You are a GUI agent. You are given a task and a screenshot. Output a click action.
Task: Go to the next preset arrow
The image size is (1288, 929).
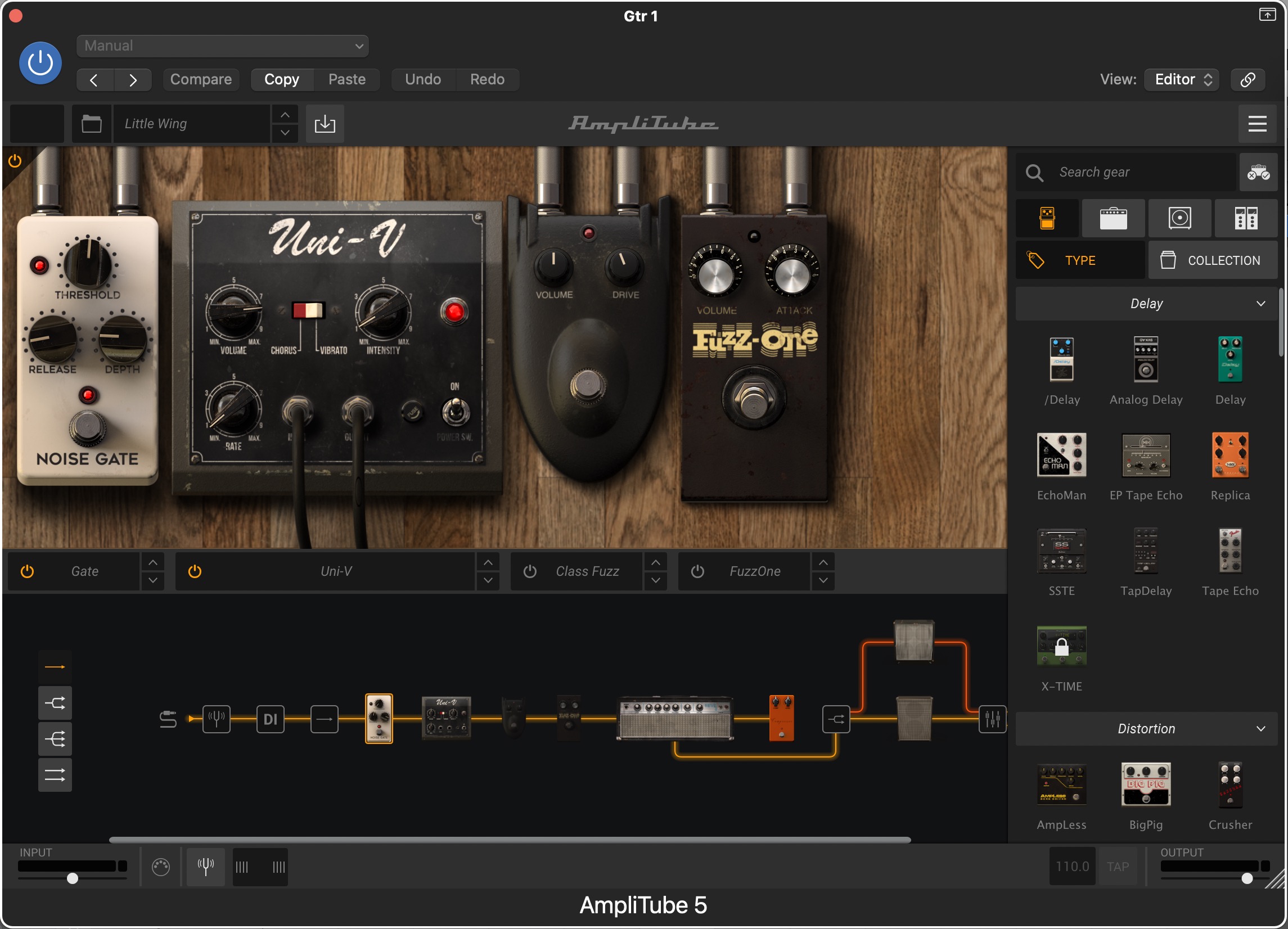pyautogui.click(x=133, y=79)
